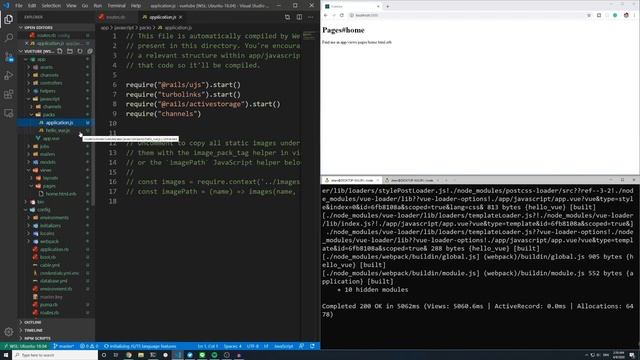640x360 pixels.
Task: Open the Selection menu
Action: click(x=51, y=6)
